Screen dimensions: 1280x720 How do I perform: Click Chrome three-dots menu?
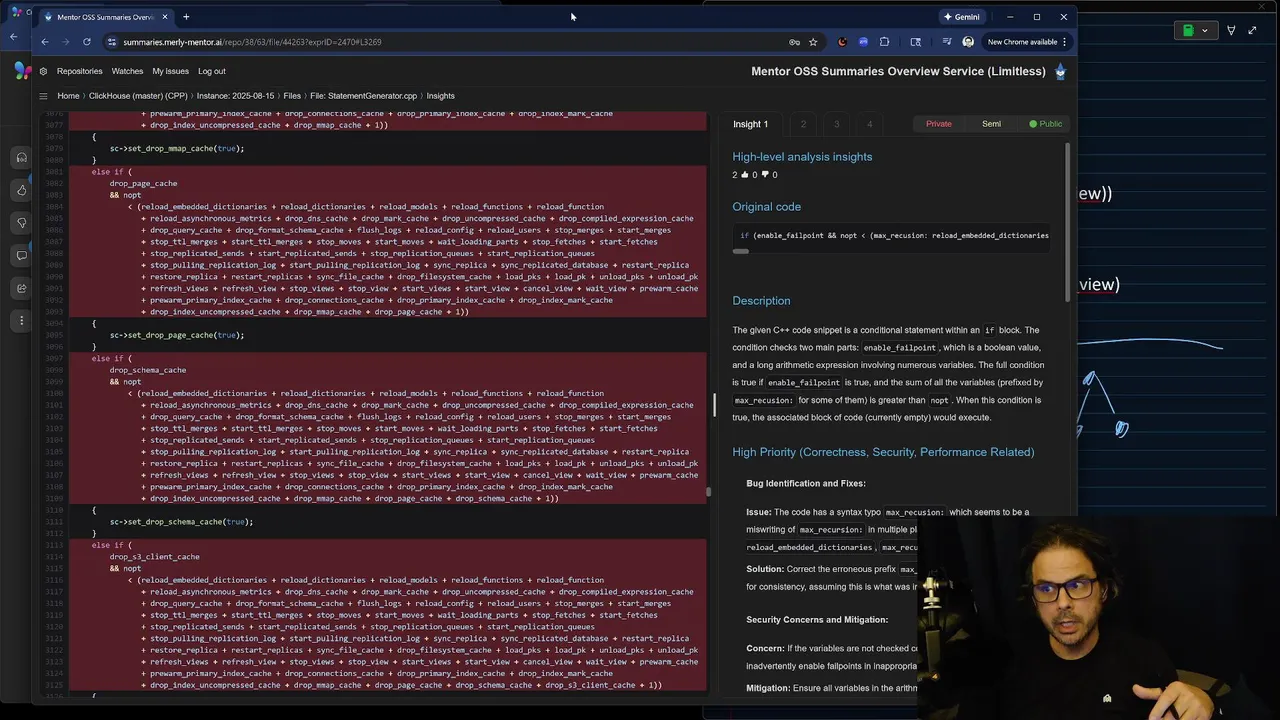1064,42
